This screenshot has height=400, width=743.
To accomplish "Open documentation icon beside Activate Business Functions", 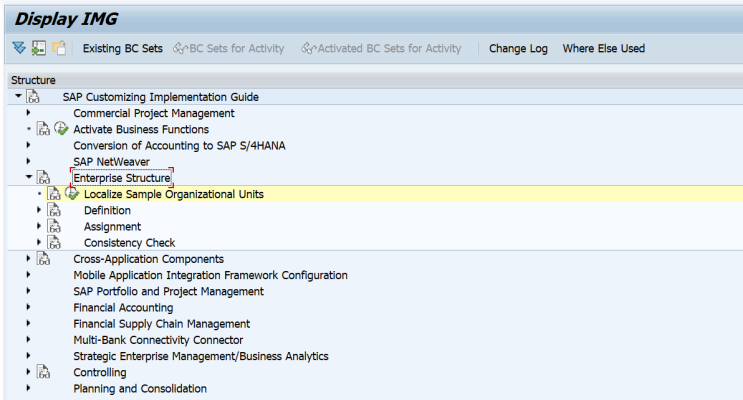I will (x=43, y=129).
